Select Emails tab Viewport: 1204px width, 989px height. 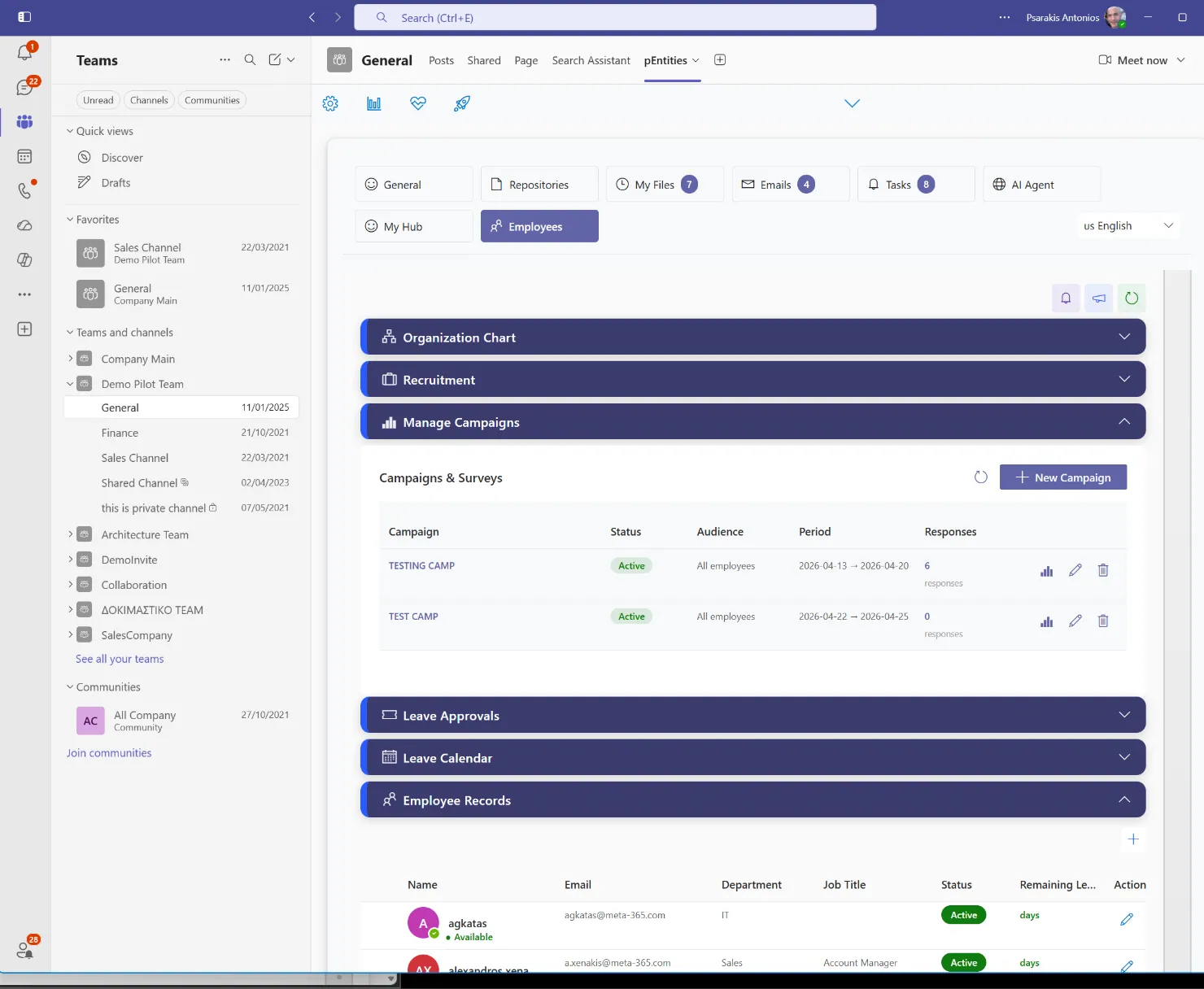(791, 184)
